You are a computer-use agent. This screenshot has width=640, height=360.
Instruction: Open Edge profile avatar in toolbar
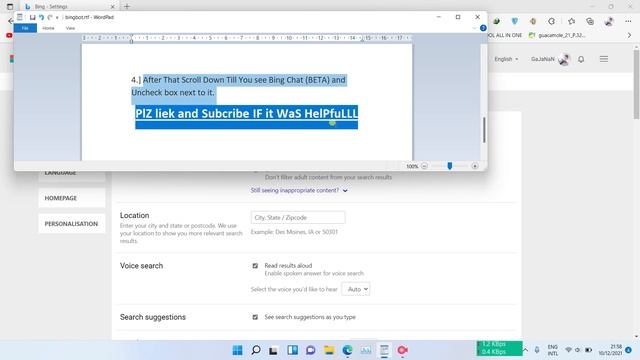pos(609,21)
